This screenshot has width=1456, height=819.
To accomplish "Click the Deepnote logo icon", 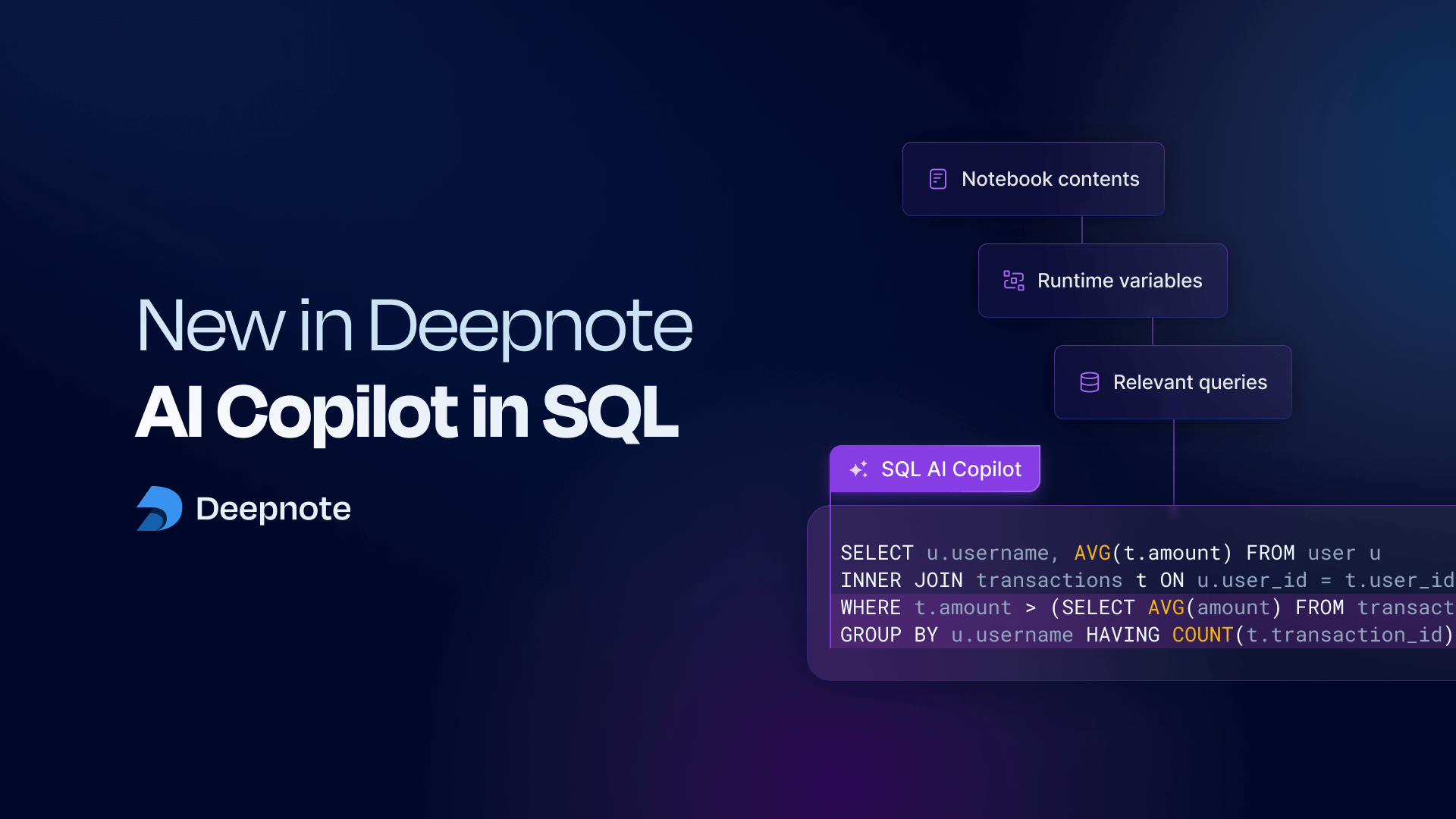I will [x=159, y=508].
